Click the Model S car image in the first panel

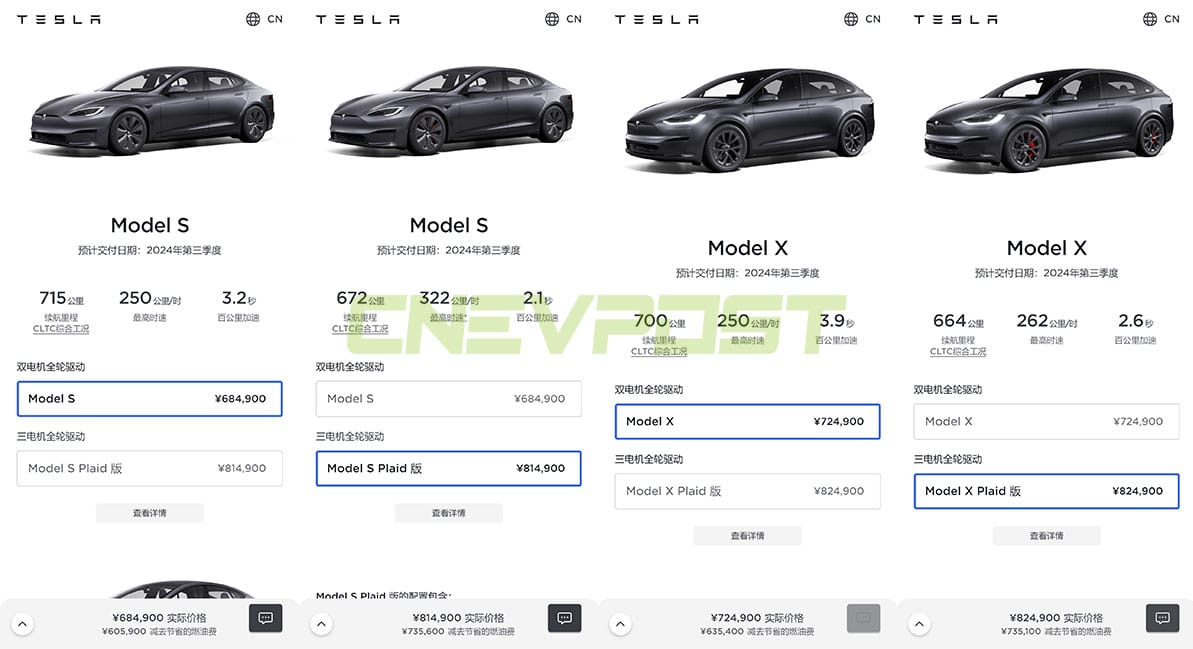(150, 115)
